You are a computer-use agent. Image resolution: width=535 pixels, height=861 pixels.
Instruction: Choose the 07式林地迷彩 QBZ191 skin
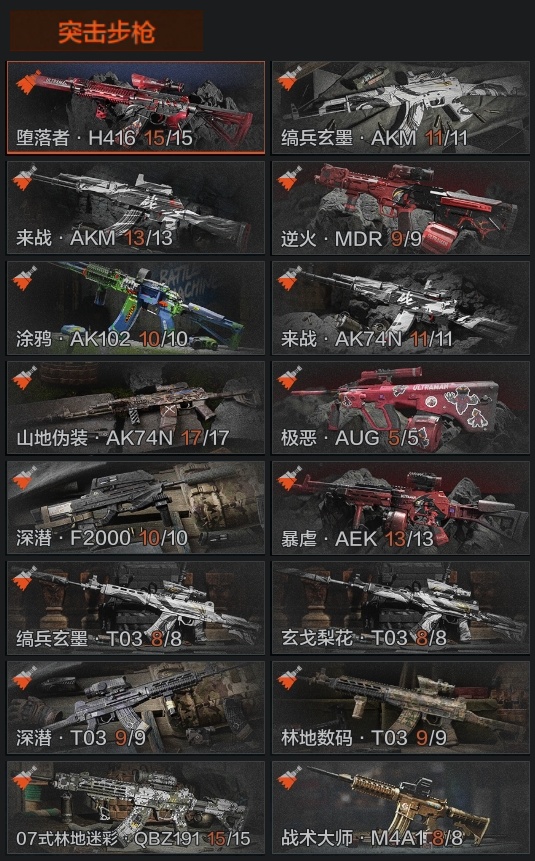(136, 808)
